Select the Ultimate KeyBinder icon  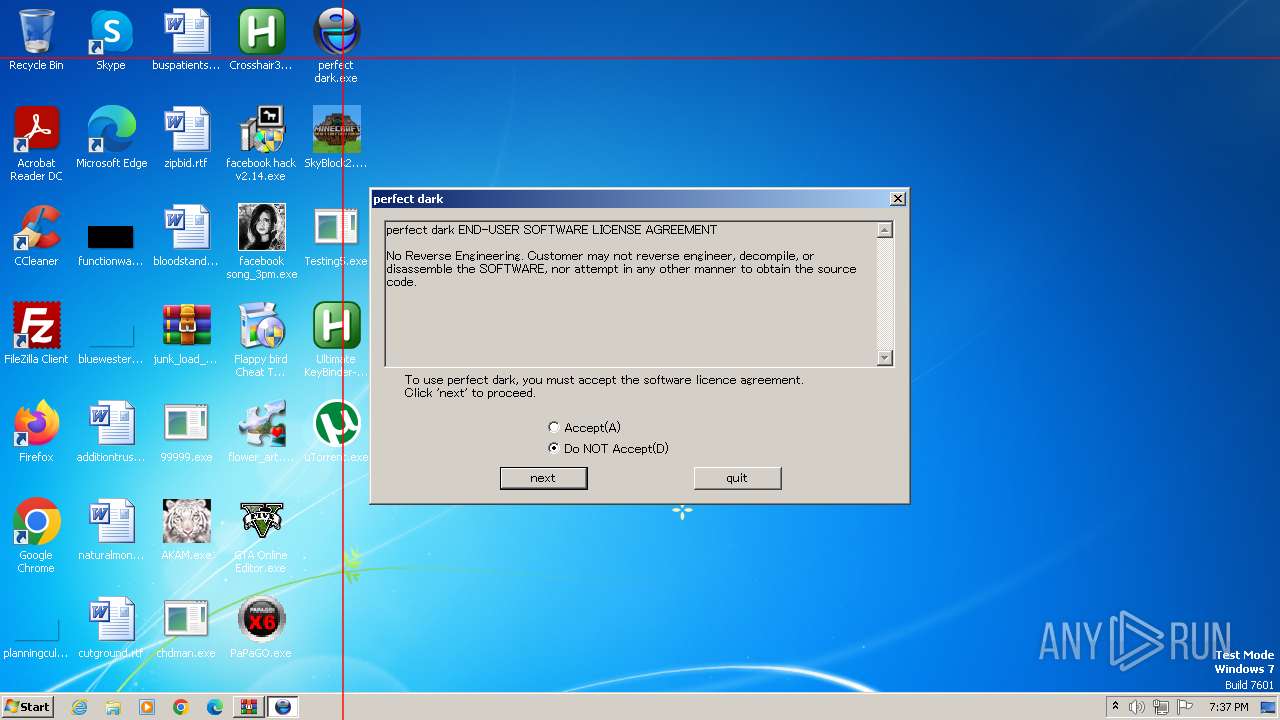tap(336, 340)
